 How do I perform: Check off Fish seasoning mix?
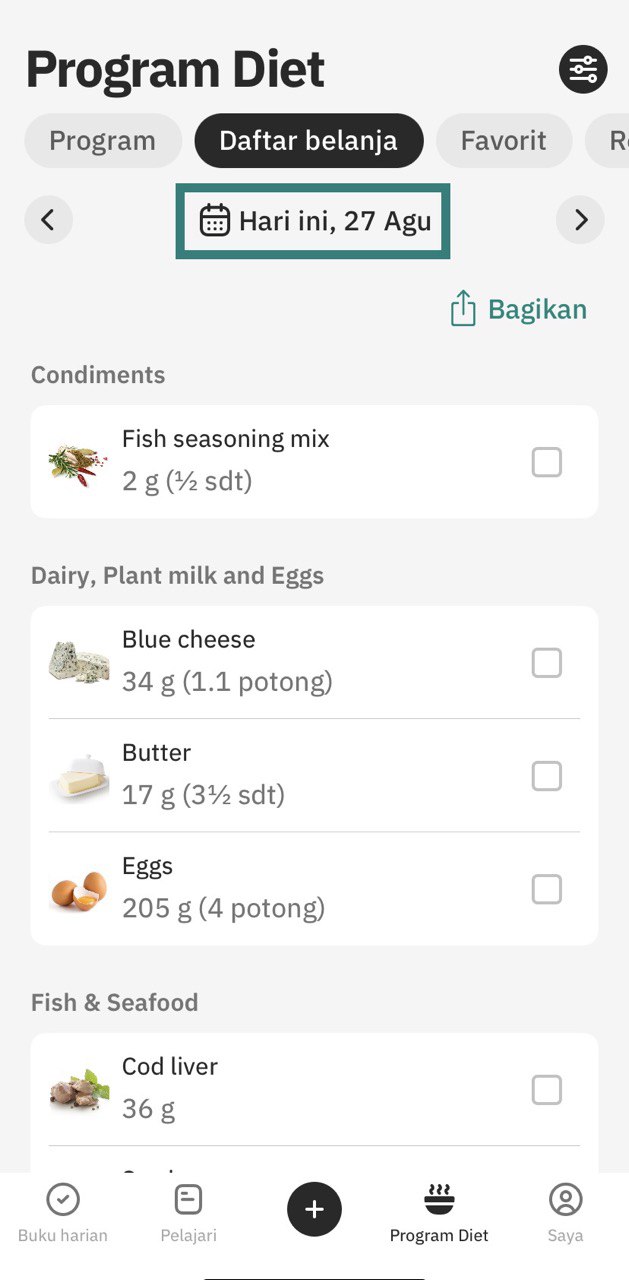coord(546,462)
